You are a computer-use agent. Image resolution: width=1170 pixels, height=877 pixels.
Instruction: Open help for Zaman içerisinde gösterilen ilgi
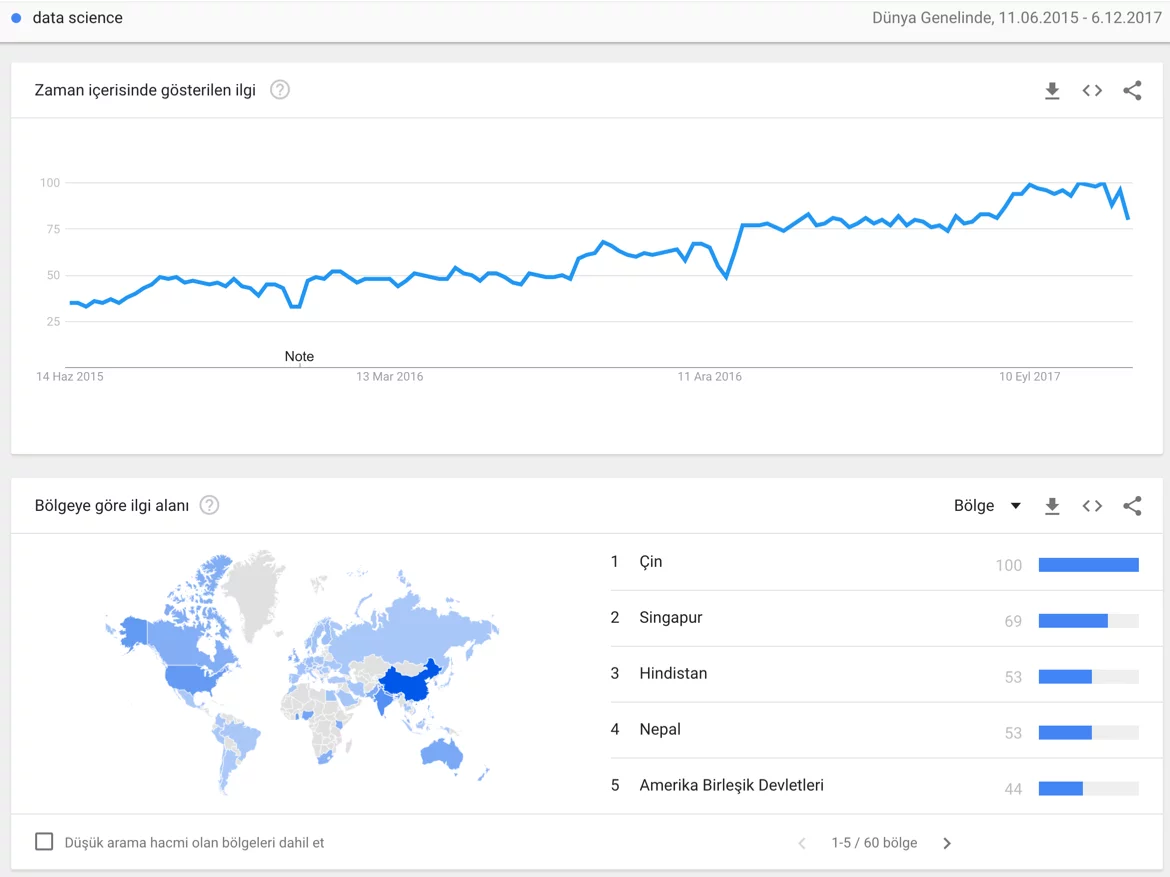280,90
